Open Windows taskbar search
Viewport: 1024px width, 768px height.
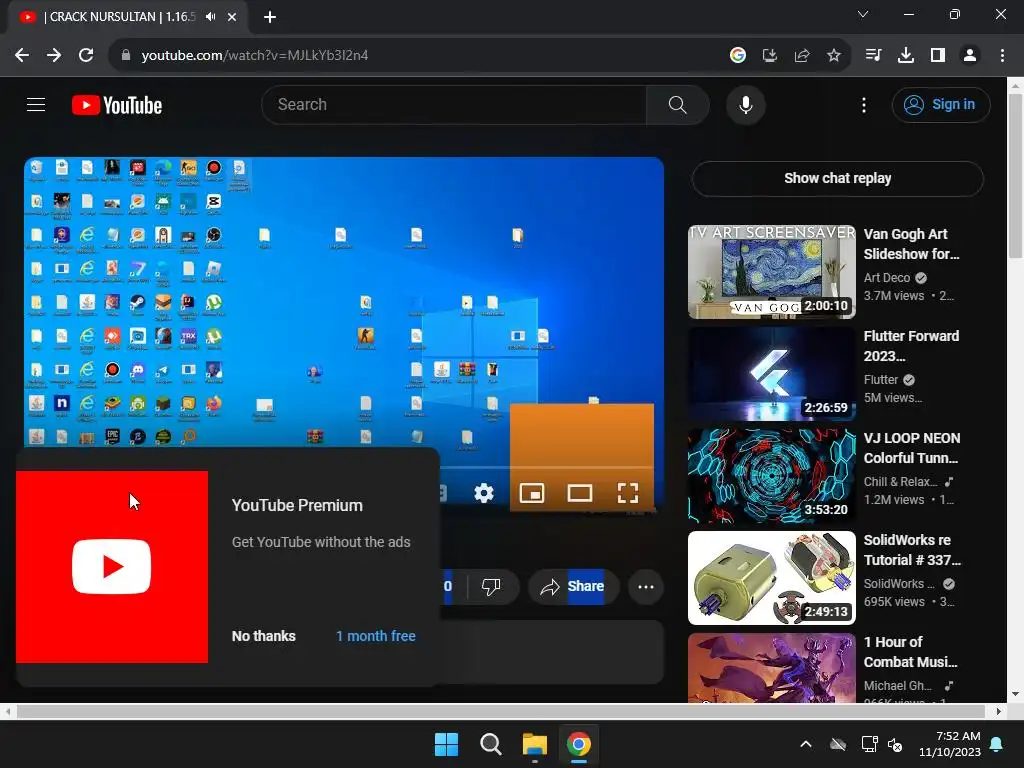point(490,744)
